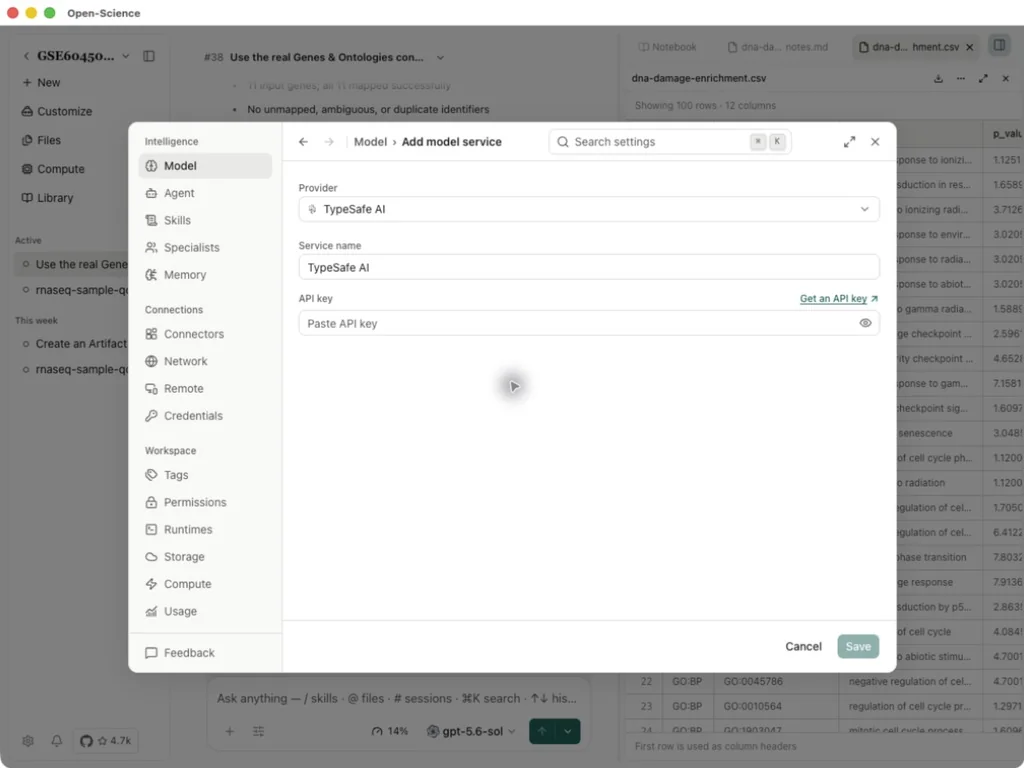Click the send message arrow button
Viewport: 1024px width, 768px height.
[x=542, y=731]
